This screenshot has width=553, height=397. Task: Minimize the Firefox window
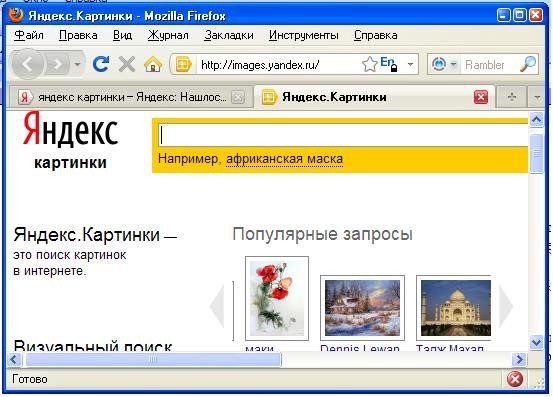click(504, 16)
